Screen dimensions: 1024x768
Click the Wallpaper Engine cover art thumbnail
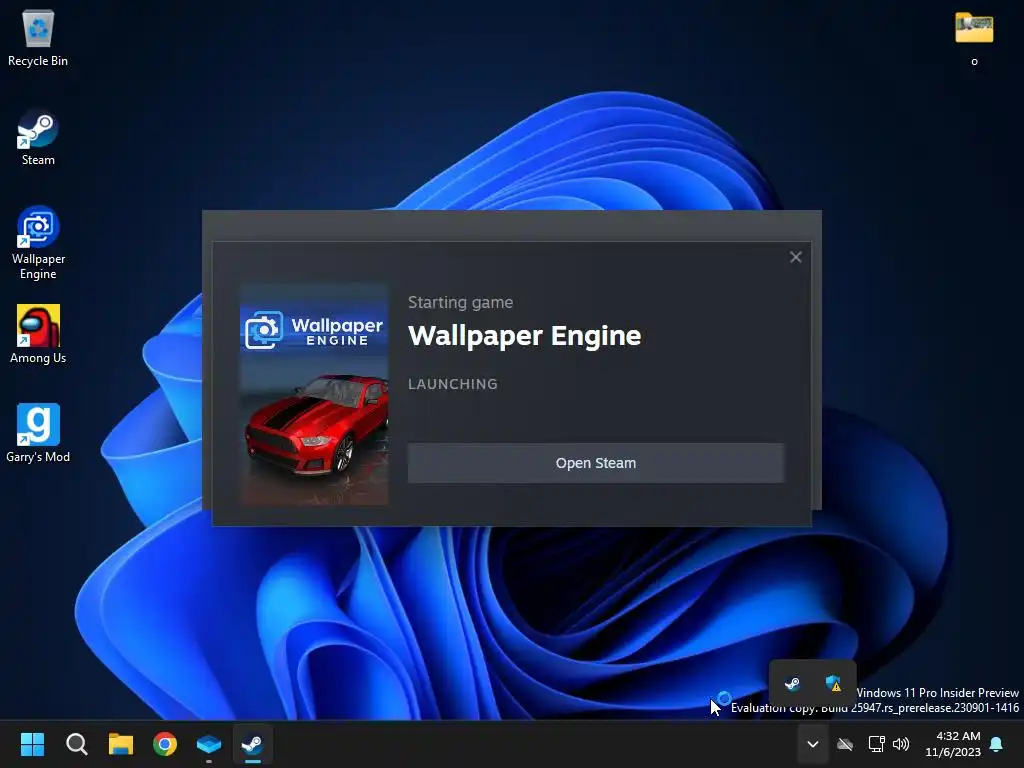coord(314,394)
